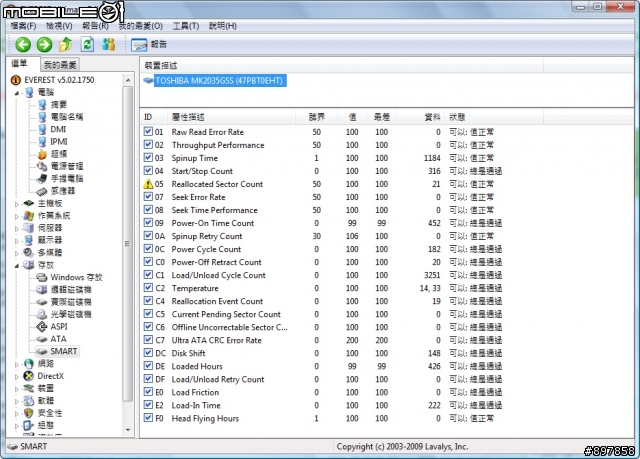Screen dimensions: 640x459
Task: Select the computer summary tree item
Action: tap(58, 104)
